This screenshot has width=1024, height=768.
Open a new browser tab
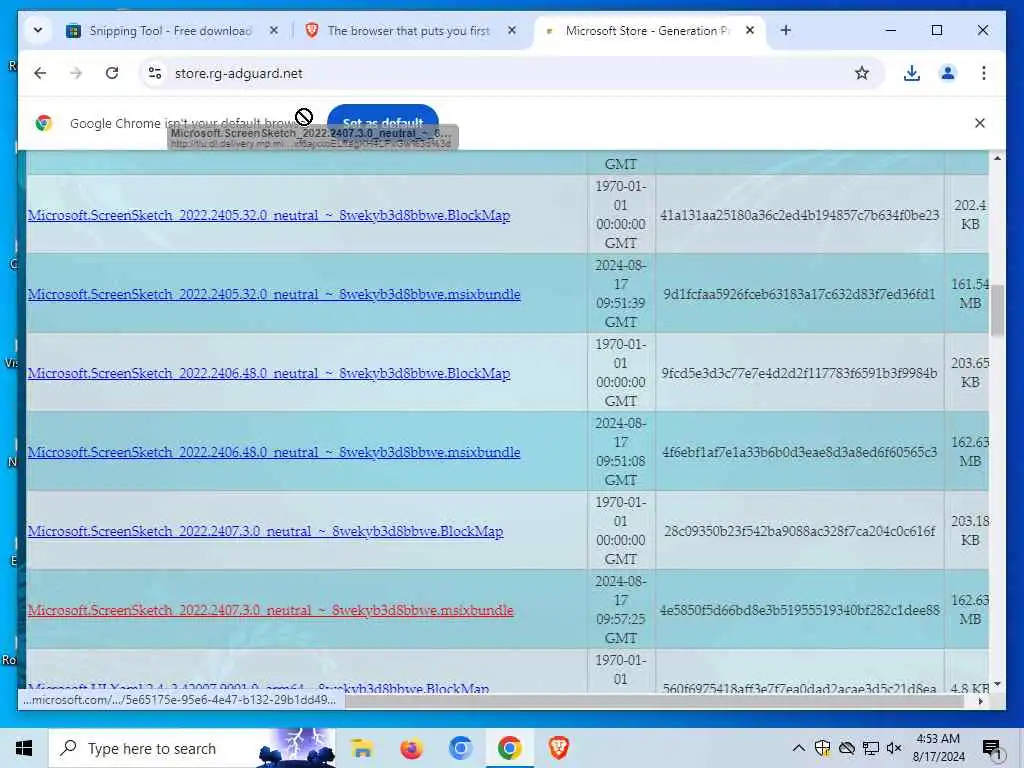[x=786, y=30]
